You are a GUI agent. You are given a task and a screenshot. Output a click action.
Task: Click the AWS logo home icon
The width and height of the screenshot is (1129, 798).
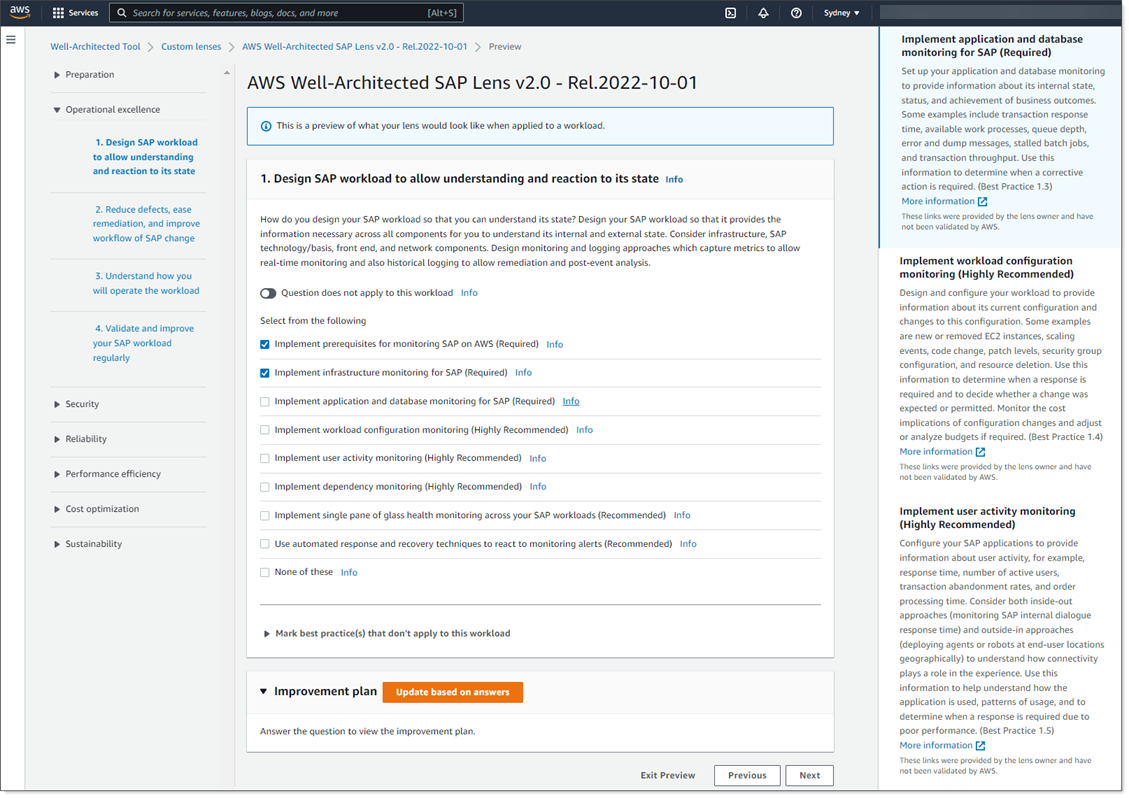[x=19, y=12]
